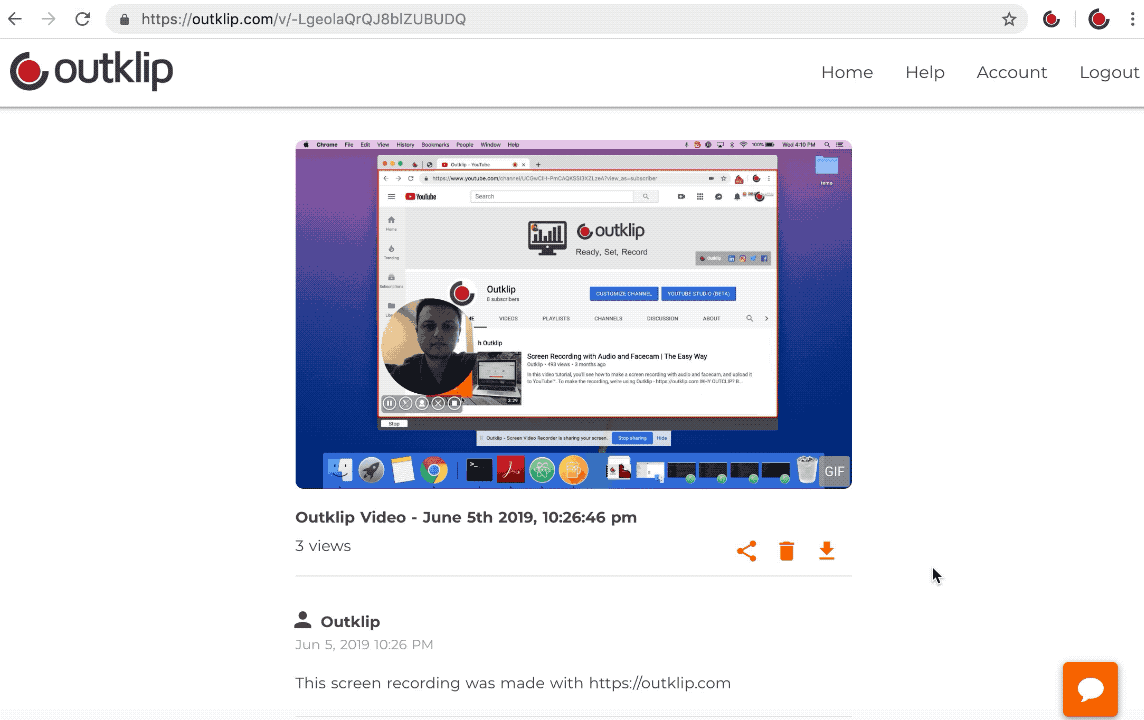Screen dimensions: 1144x720
Task: Click the Outklip author name
Action: (x=350, y=622)
